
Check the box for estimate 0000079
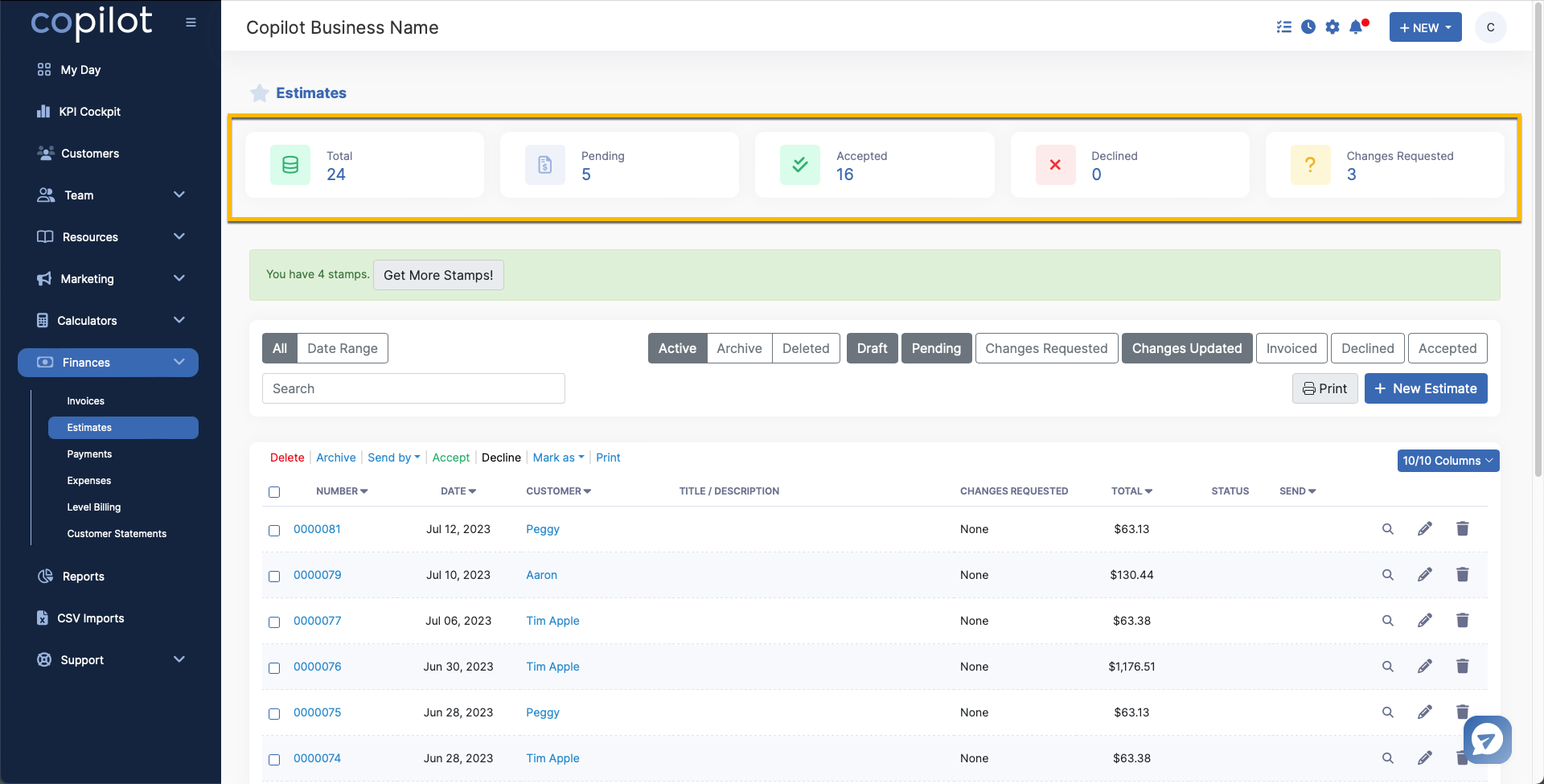[274, 577]
